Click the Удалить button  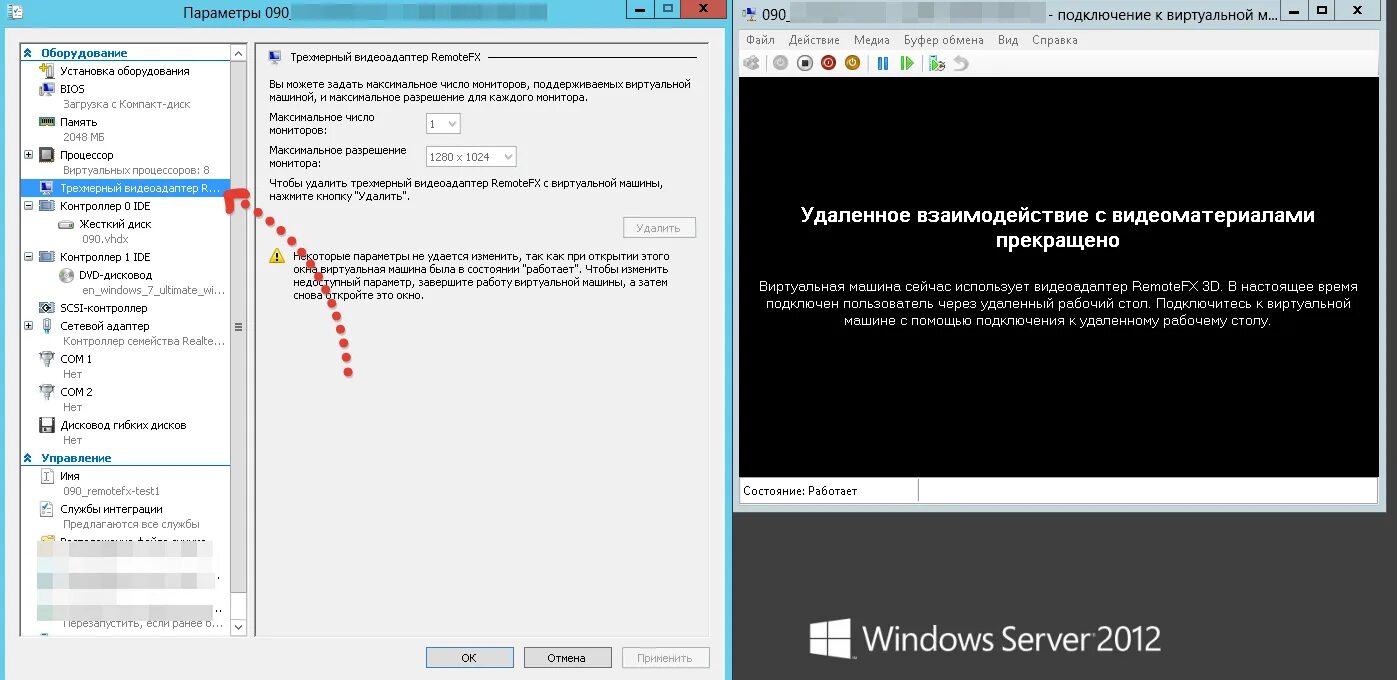click(x=658, y=228)
